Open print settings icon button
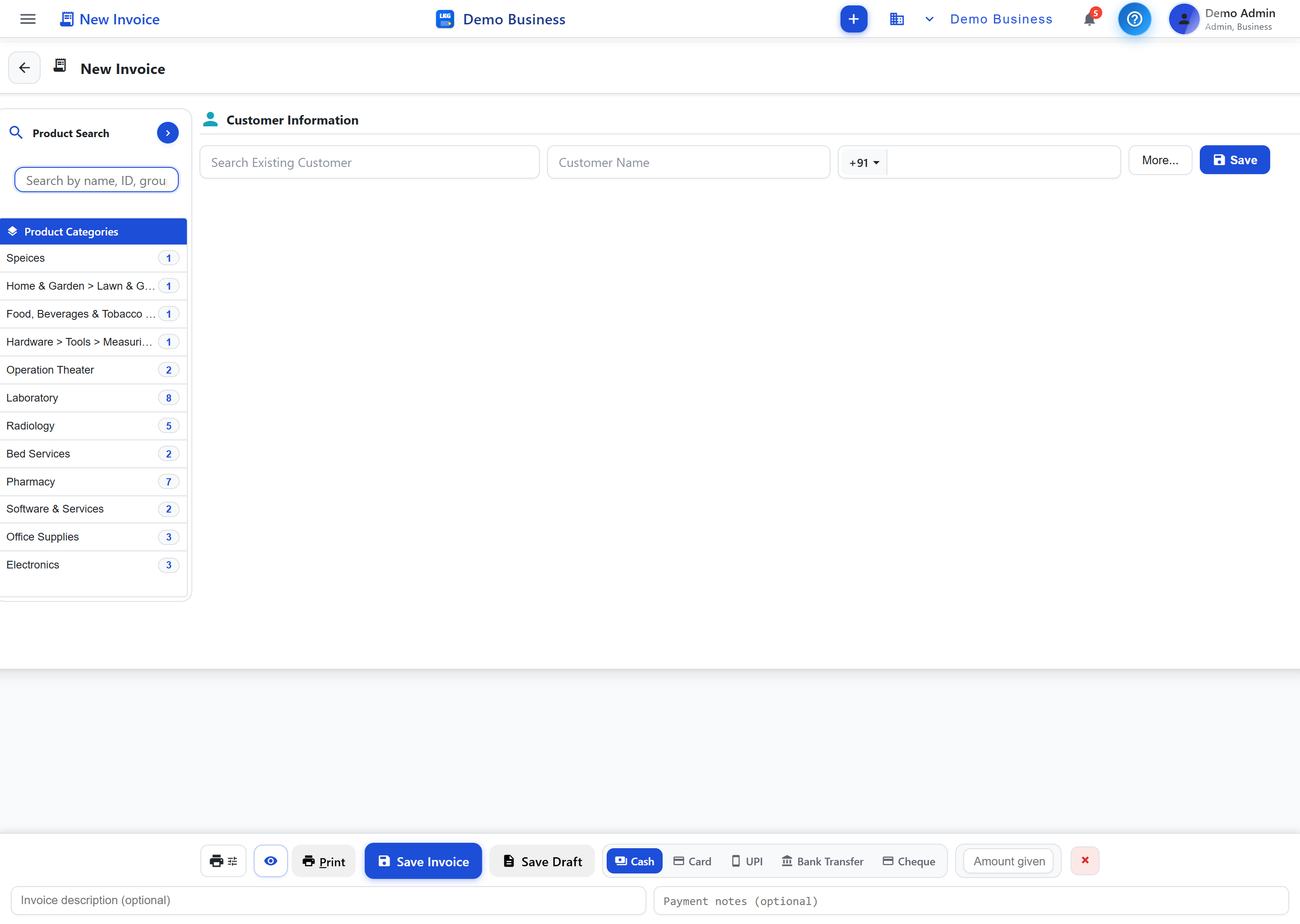This screenshot has height=924, width=1300. (223, 861)
